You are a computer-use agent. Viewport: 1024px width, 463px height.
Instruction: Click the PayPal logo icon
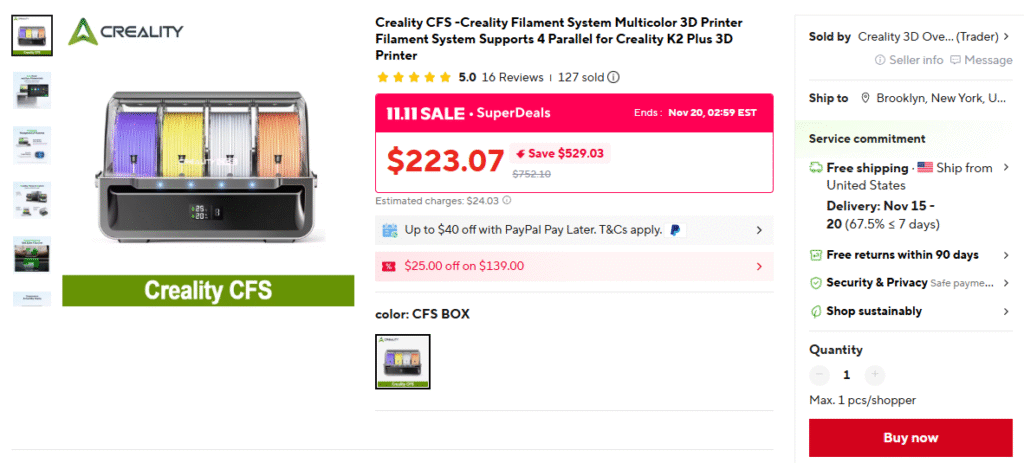pyautogui.click(x=676, y=230)
